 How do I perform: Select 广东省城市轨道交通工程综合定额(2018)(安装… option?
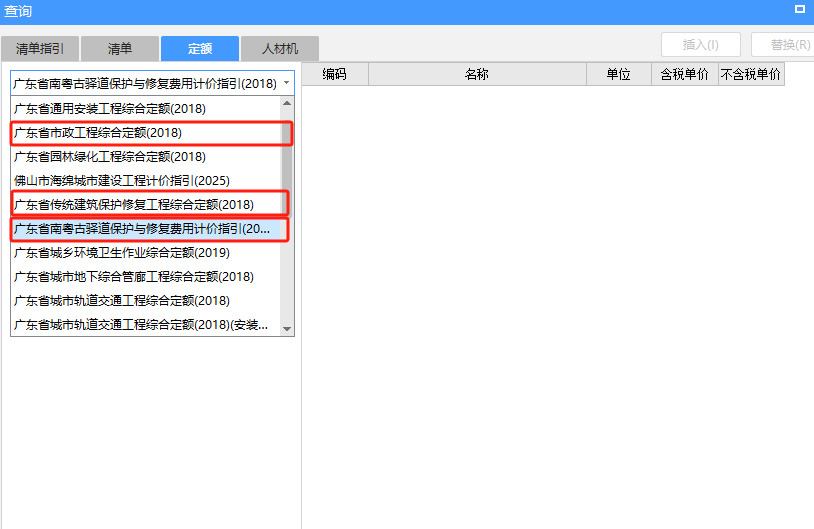146,325
